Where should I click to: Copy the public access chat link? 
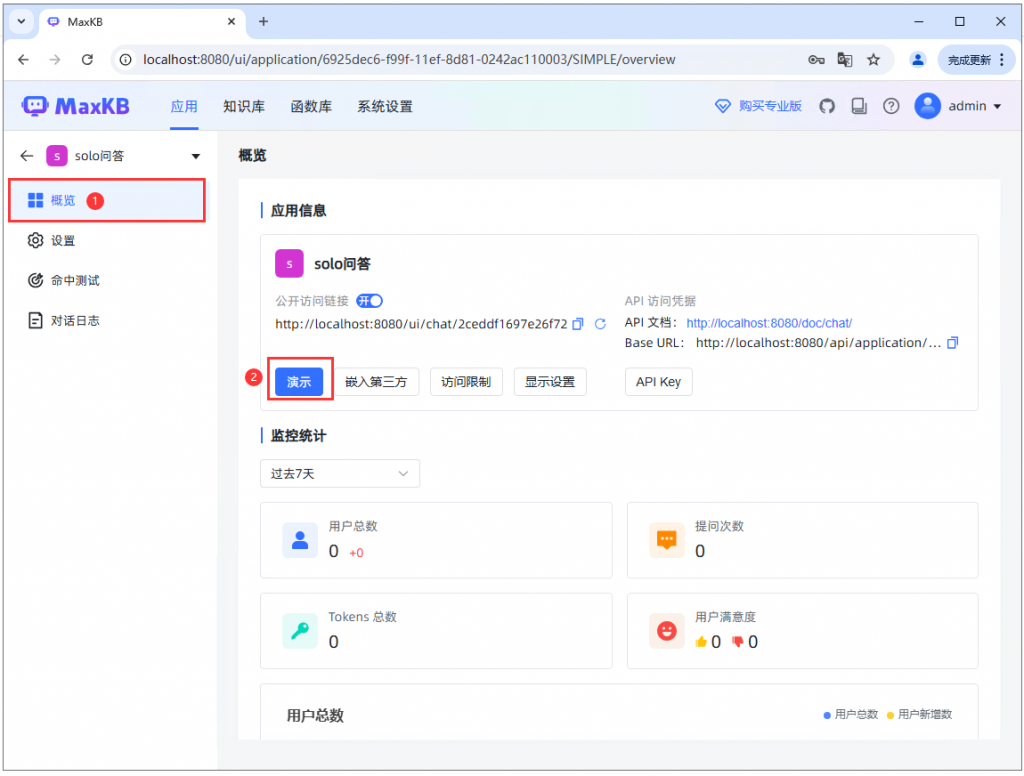click(578, 324)
